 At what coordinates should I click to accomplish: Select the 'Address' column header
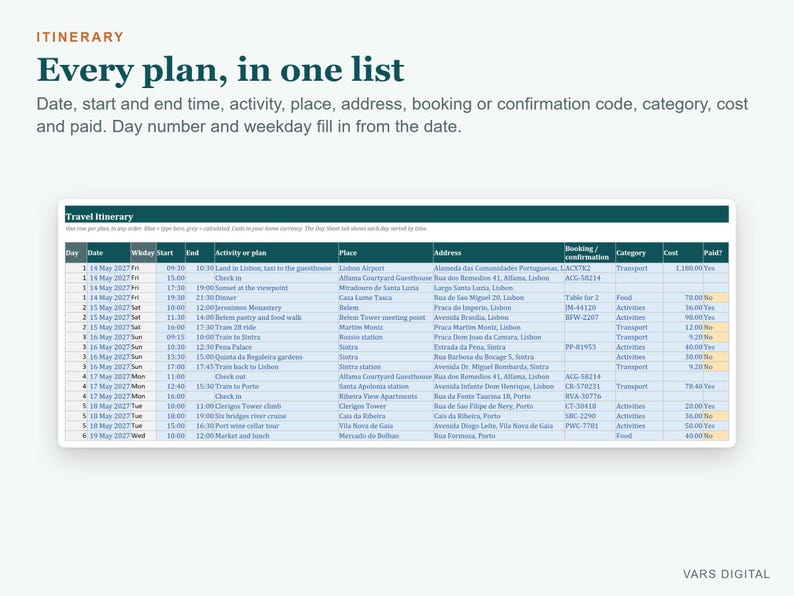pyautogui.click(x=498, y=253)
